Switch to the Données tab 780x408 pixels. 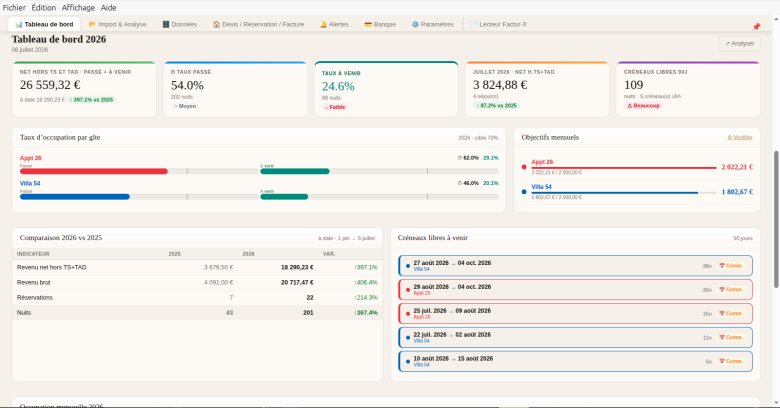[x=180, y=24]
